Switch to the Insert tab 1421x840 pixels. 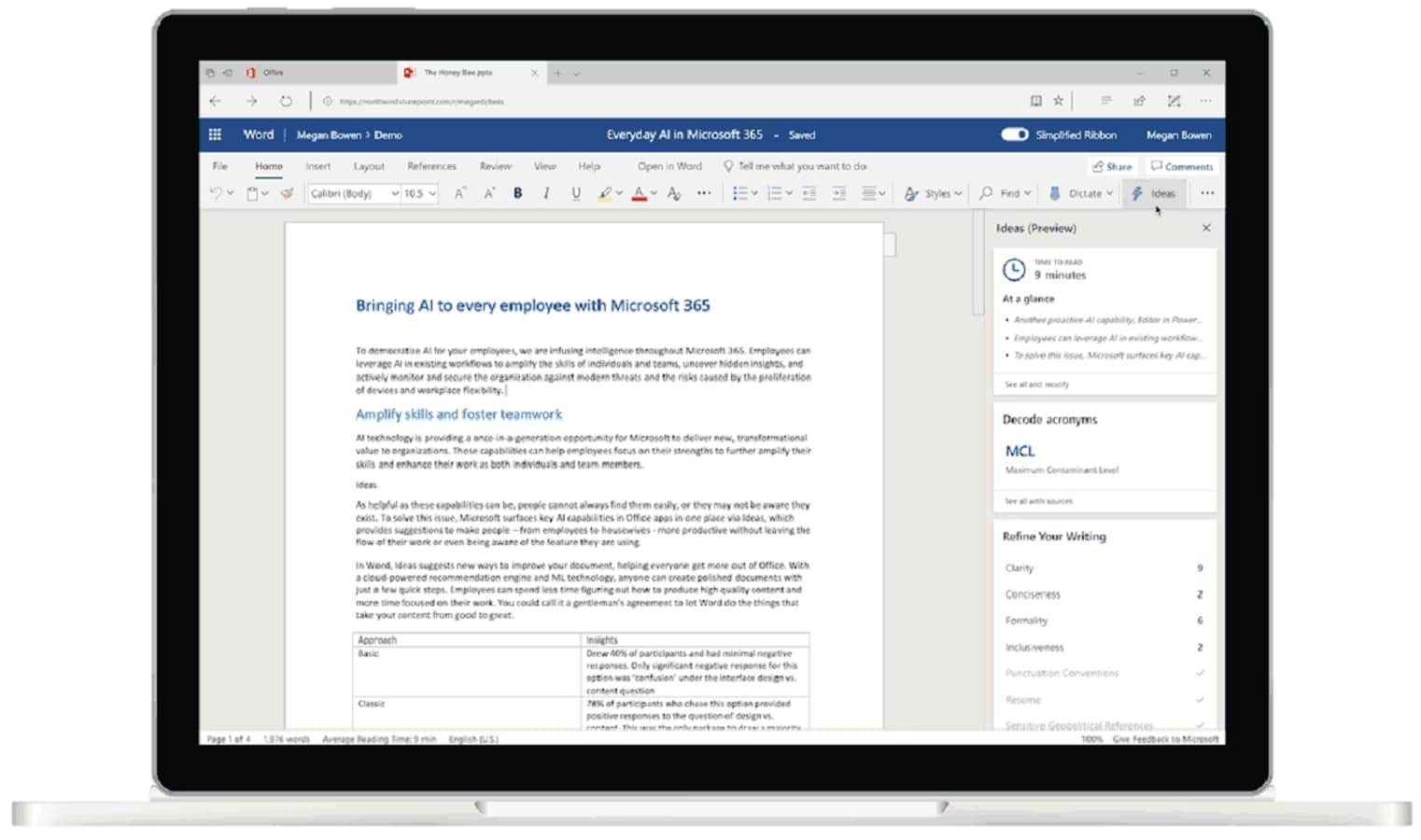point(318,166)
